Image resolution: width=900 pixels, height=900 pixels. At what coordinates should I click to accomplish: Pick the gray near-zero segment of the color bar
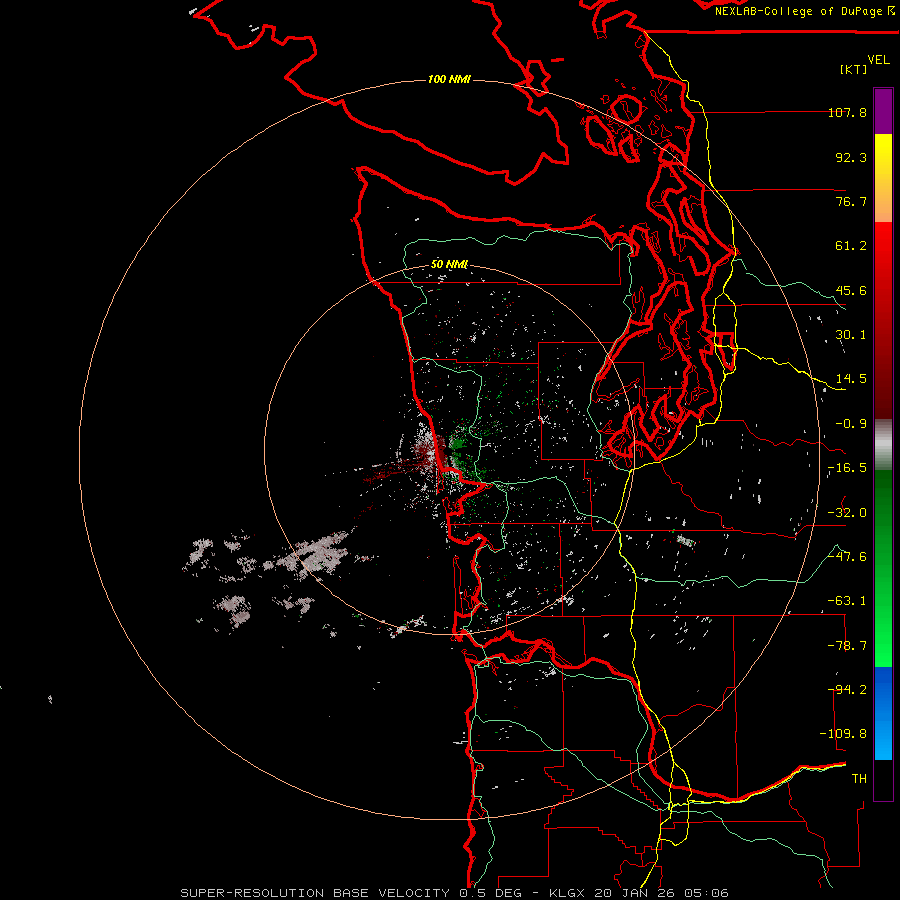[883, 445]
